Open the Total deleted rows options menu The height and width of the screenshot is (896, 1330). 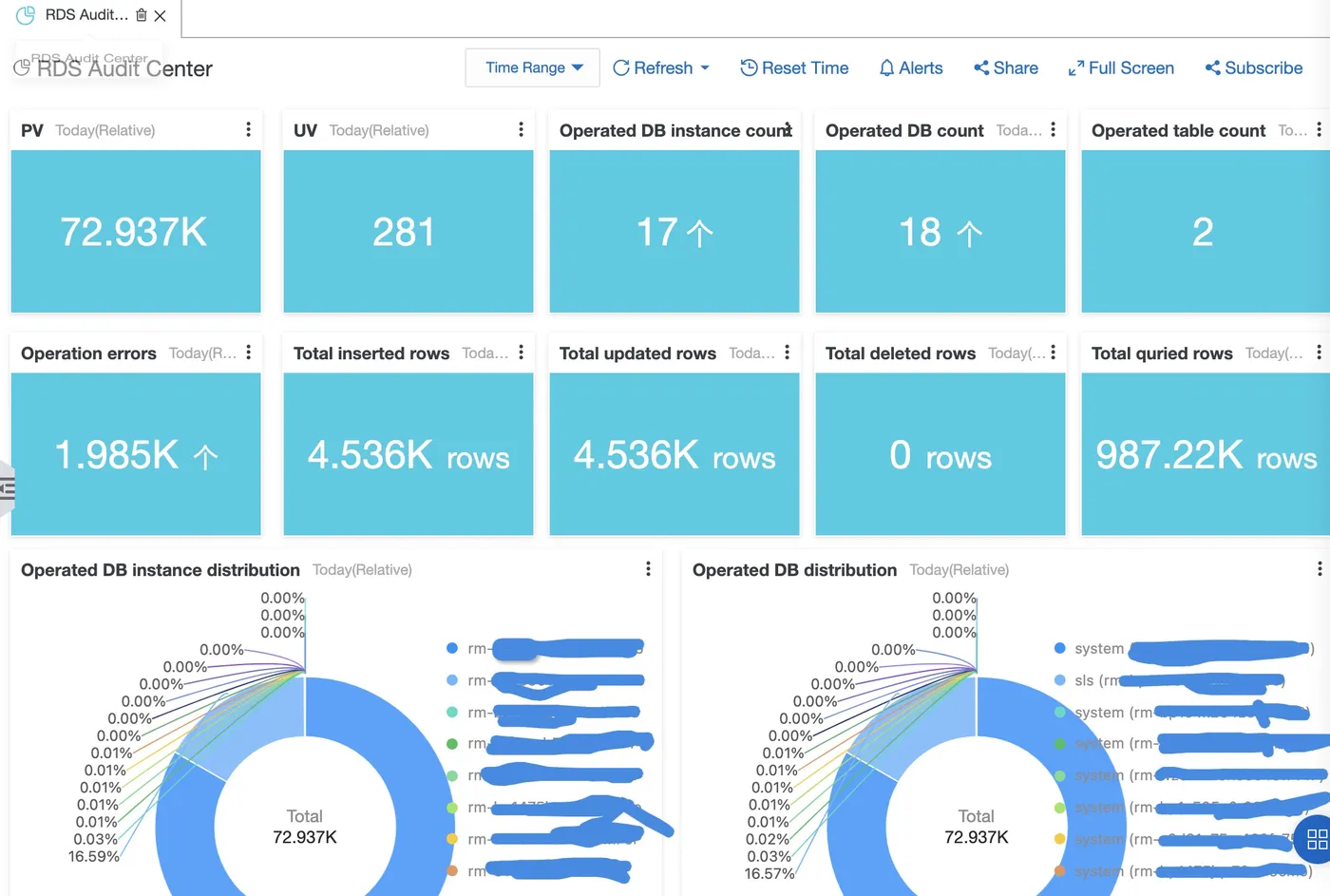(1054, 353)
